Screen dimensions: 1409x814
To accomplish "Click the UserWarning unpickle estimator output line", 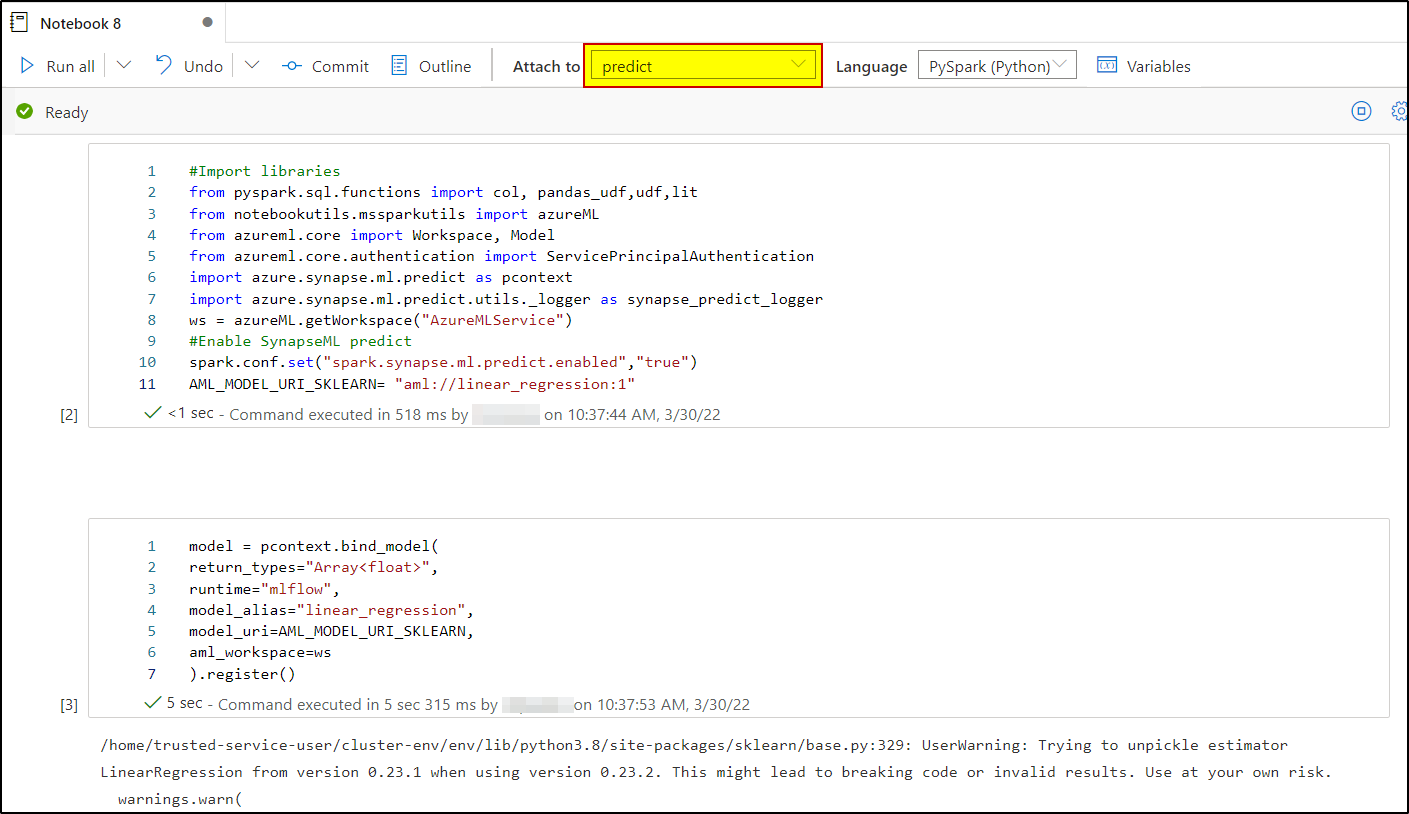I will click(694, 745).
